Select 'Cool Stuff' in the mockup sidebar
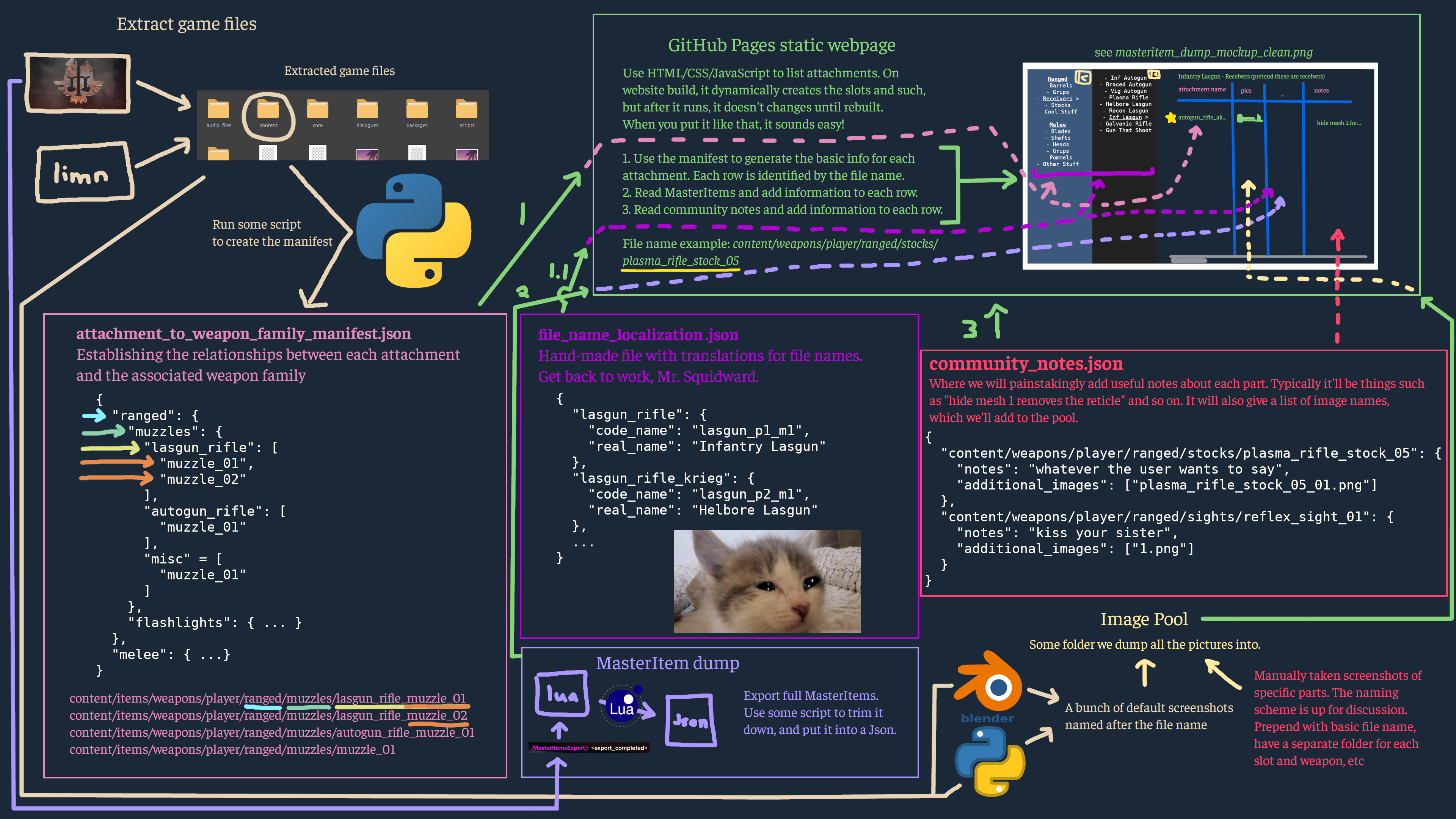The width and height of the screenshot is (1456, 819). coord(1057,112)
